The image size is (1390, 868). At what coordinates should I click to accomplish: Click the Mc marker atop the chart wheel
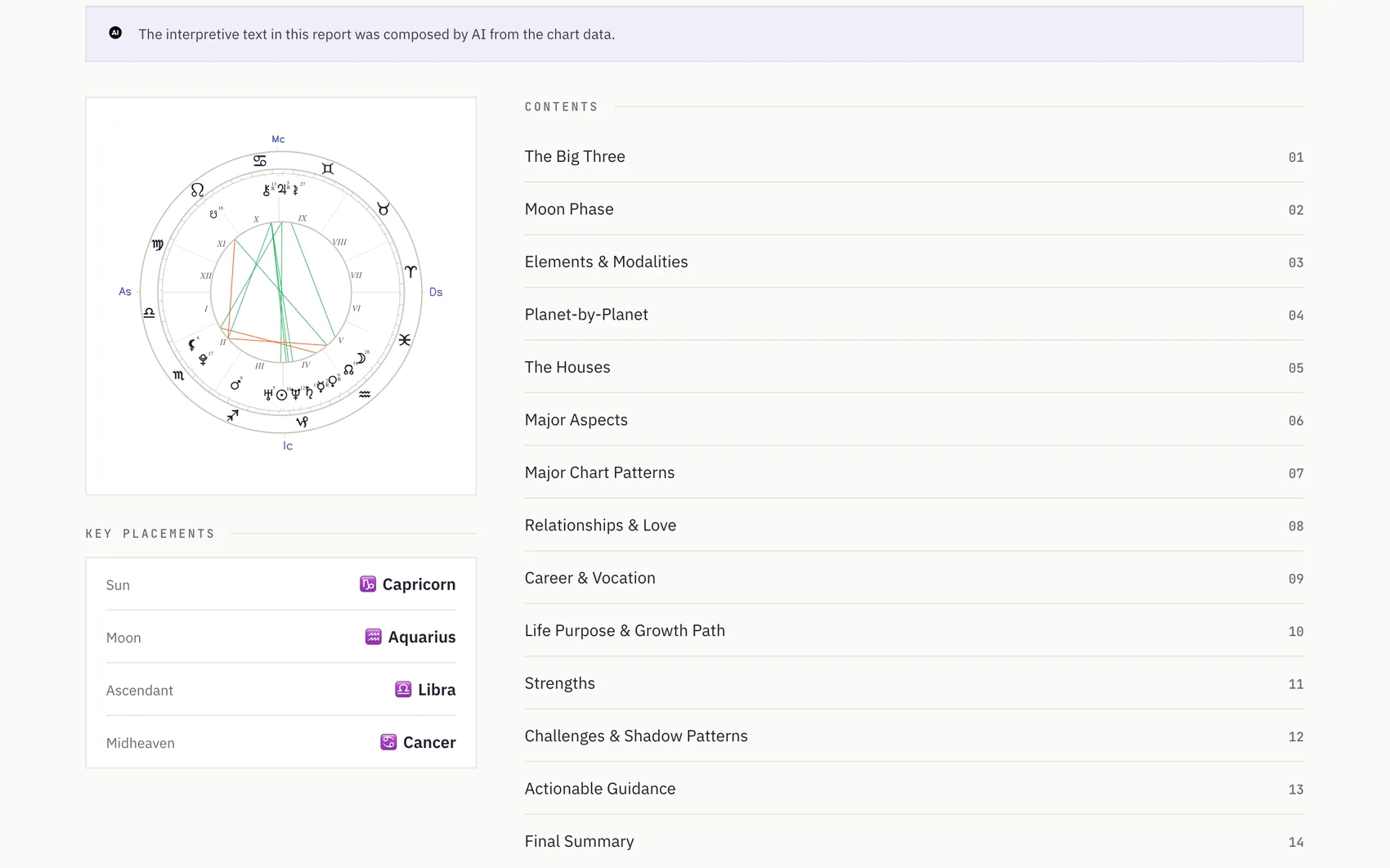[278, 139]
